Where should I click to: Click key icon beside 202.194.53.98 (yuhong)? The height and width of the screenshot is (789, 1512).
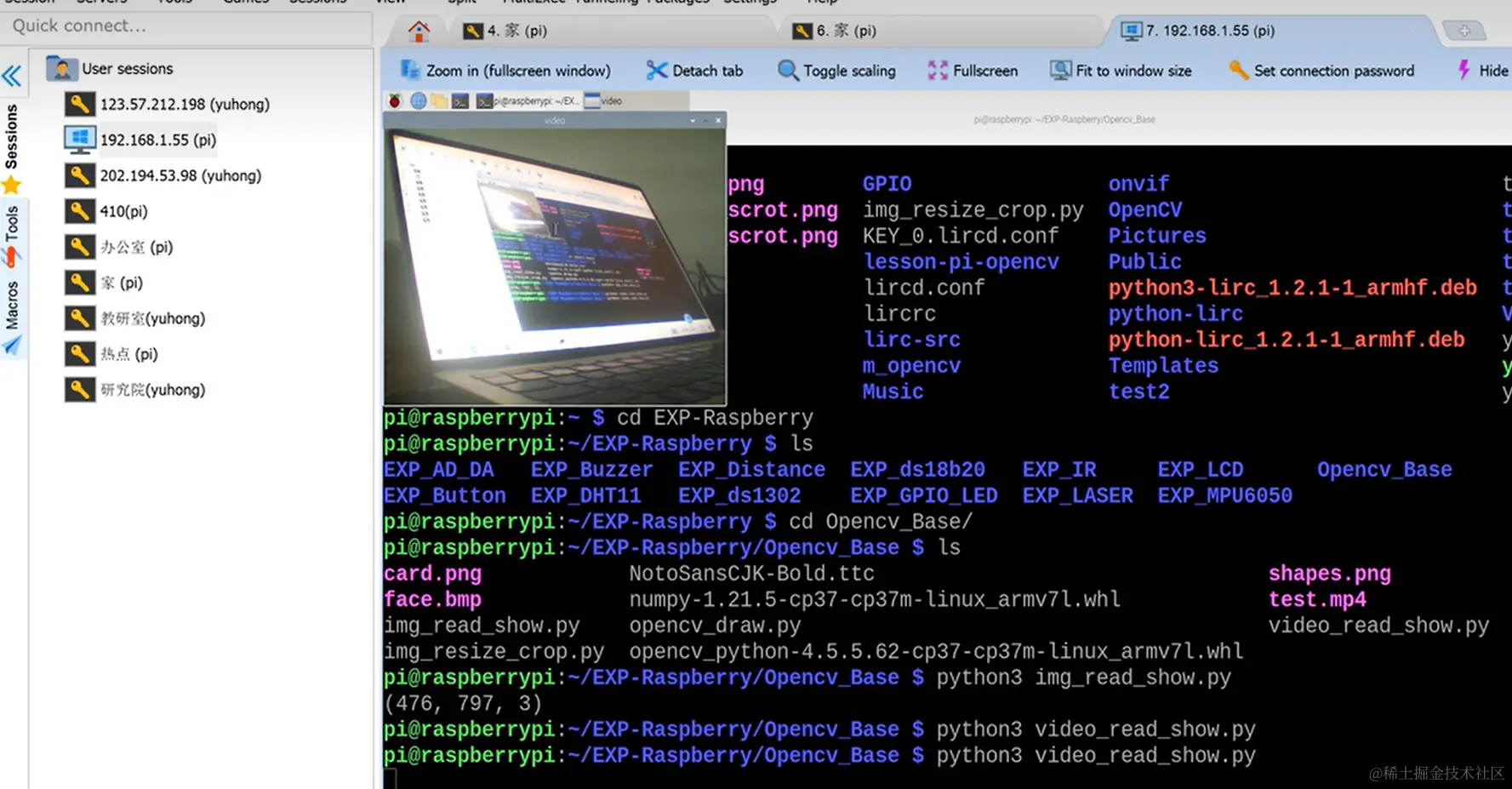(x=80, y=175)
